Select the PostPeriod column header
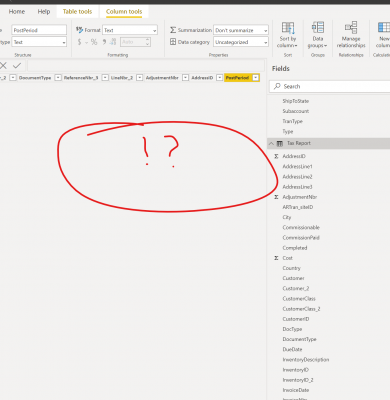Image resolution: width=390 pixels, height=400 pixels. [x=237, y=78]
